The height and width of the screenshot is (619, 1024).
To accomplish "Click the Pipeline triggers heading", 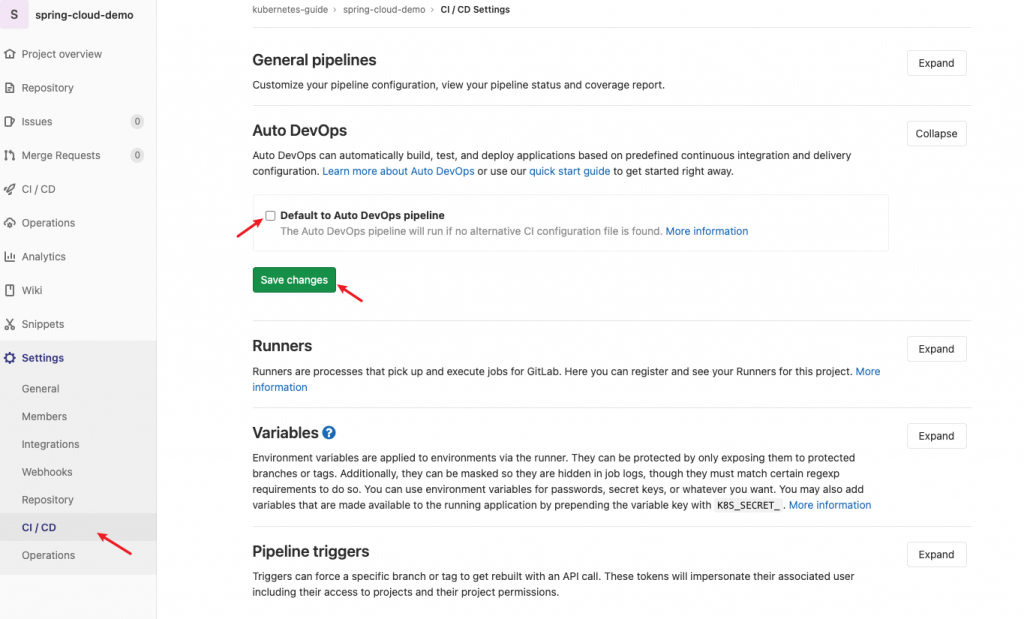I will pos(311,552).
